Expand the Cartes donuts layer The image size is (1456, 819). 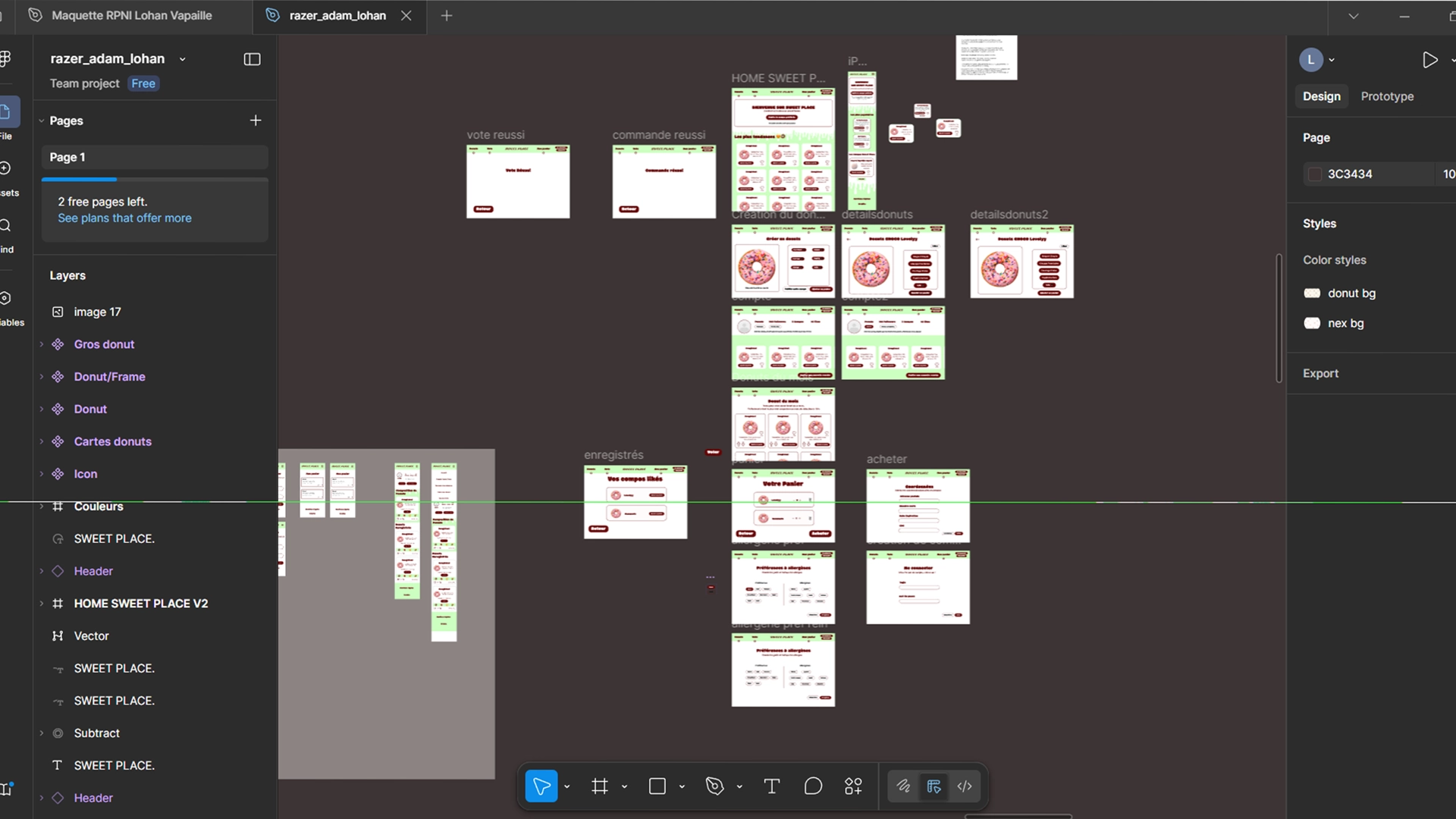(42, 441)
